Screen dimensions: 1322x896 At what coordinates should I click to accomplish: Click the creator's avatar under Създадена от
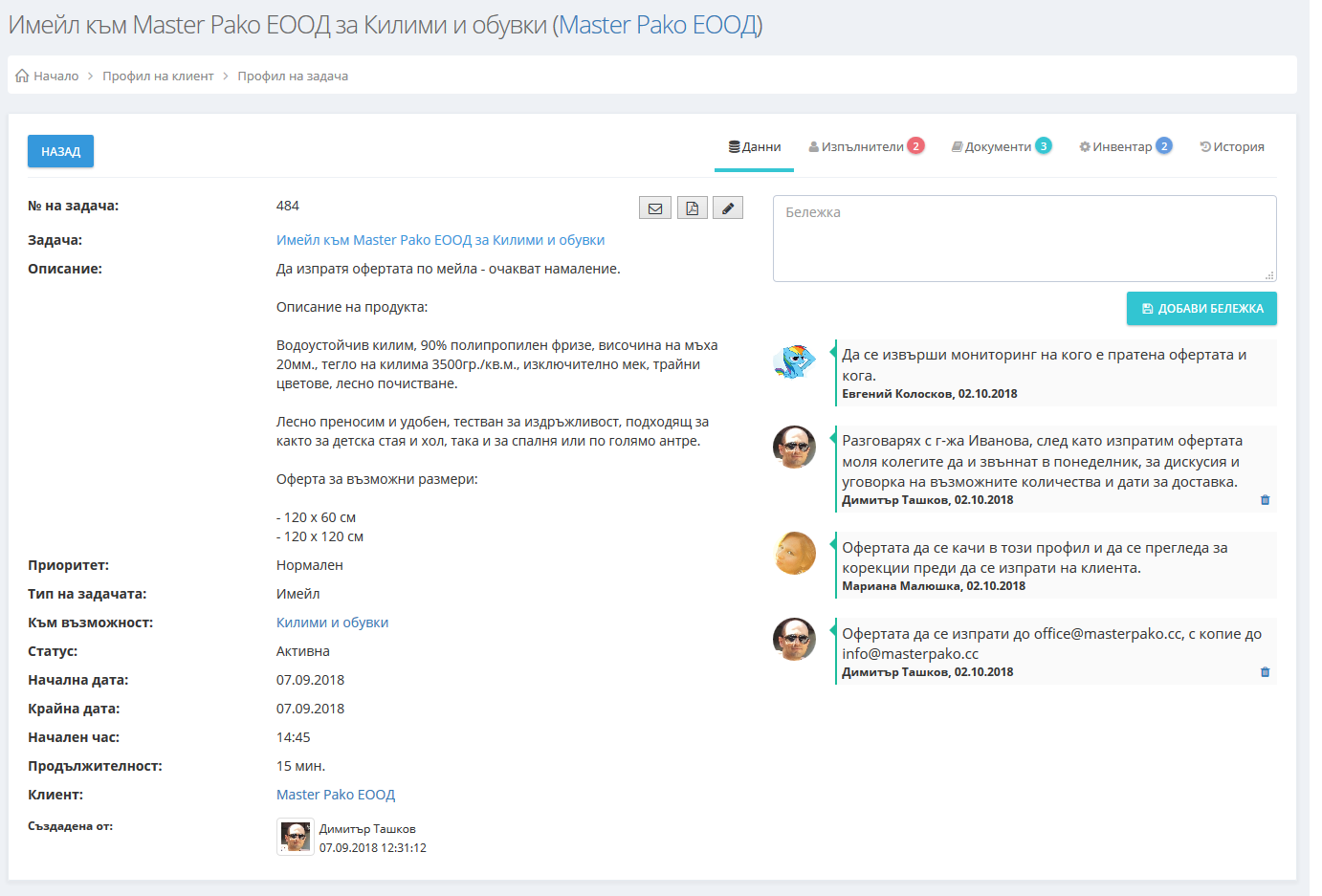pyautogui.click(x=296, y=837)
